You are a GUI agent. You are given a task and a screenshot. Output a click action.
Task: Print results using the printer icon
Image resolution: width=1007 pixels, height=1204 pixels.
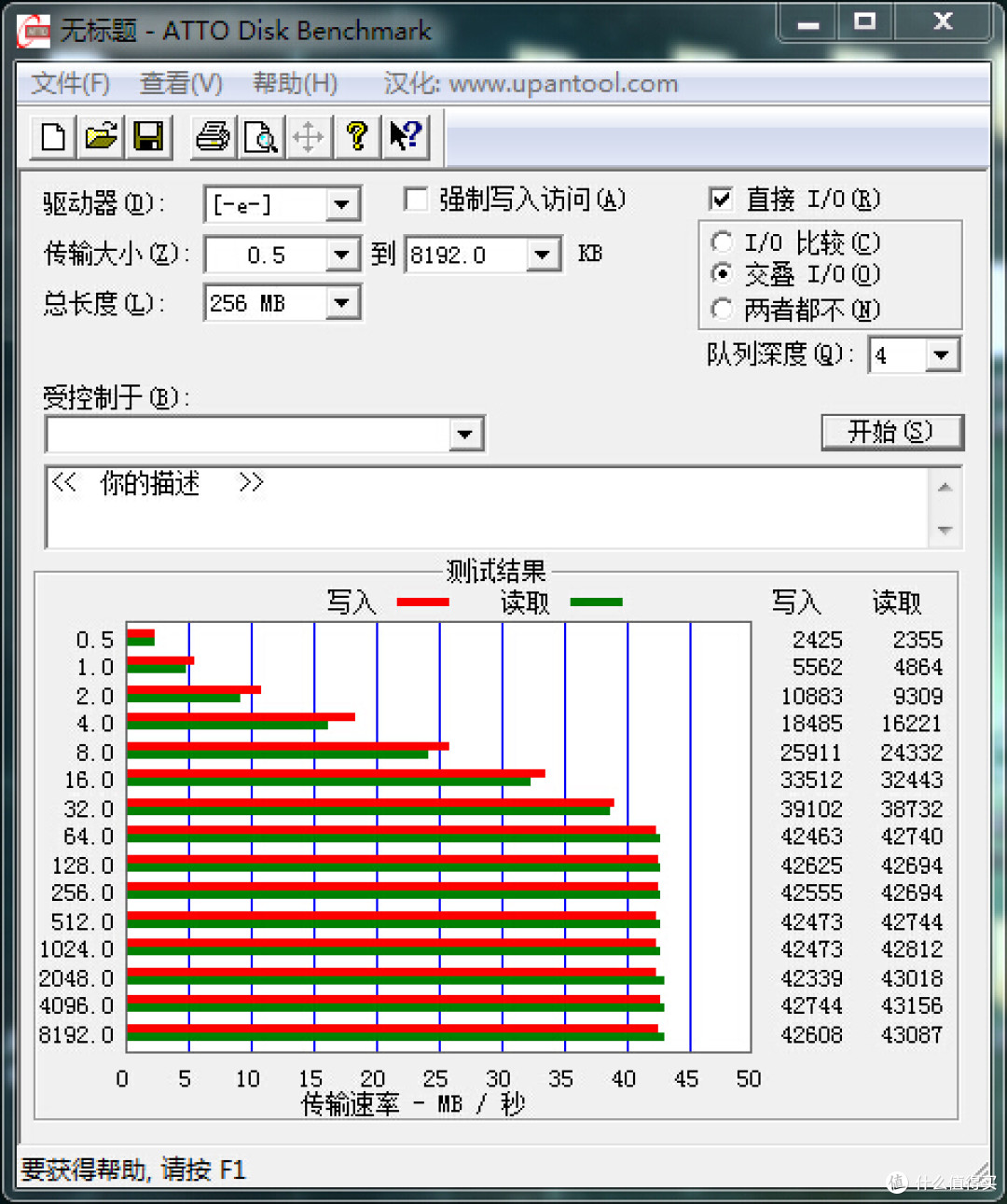[213, 137]
